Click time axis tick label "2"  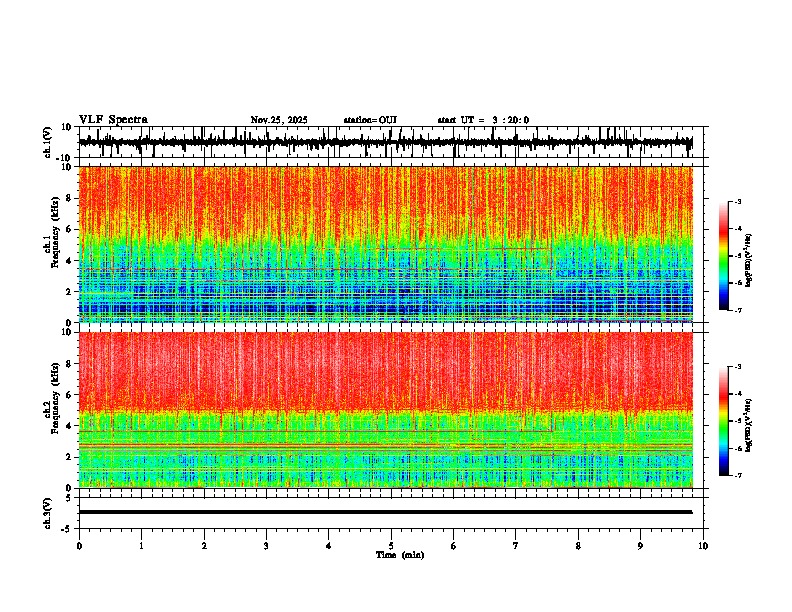204,546
